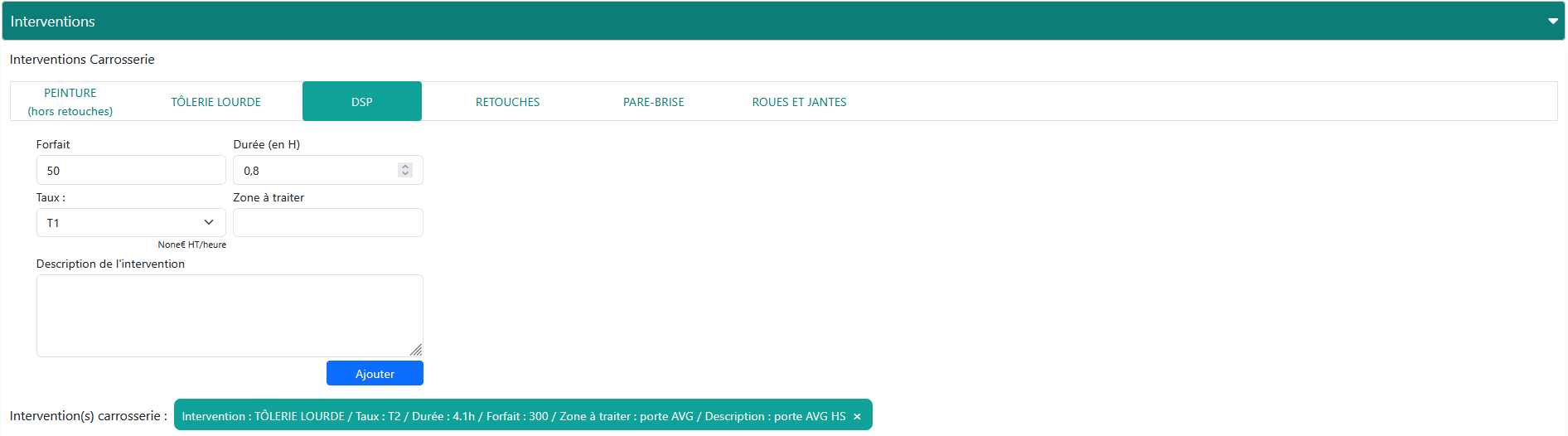The width and height of the screenshot is (1568, 436).
Task: Click the Zone à traiter field
Action: 328,223
